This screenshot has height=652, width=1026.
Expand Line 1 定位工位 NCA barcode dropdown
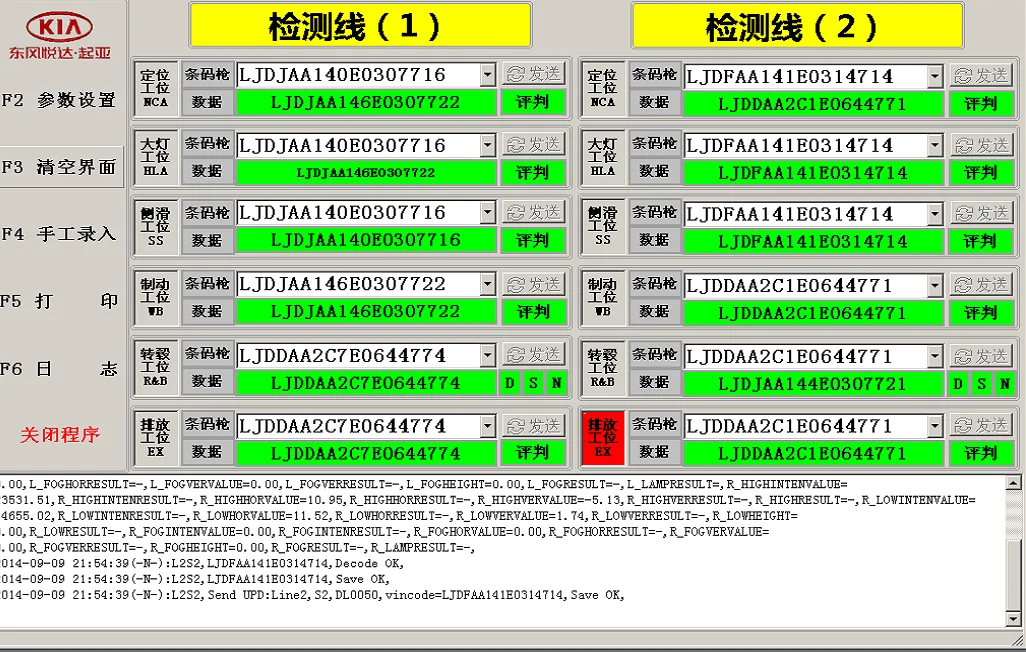coord(487,75)
